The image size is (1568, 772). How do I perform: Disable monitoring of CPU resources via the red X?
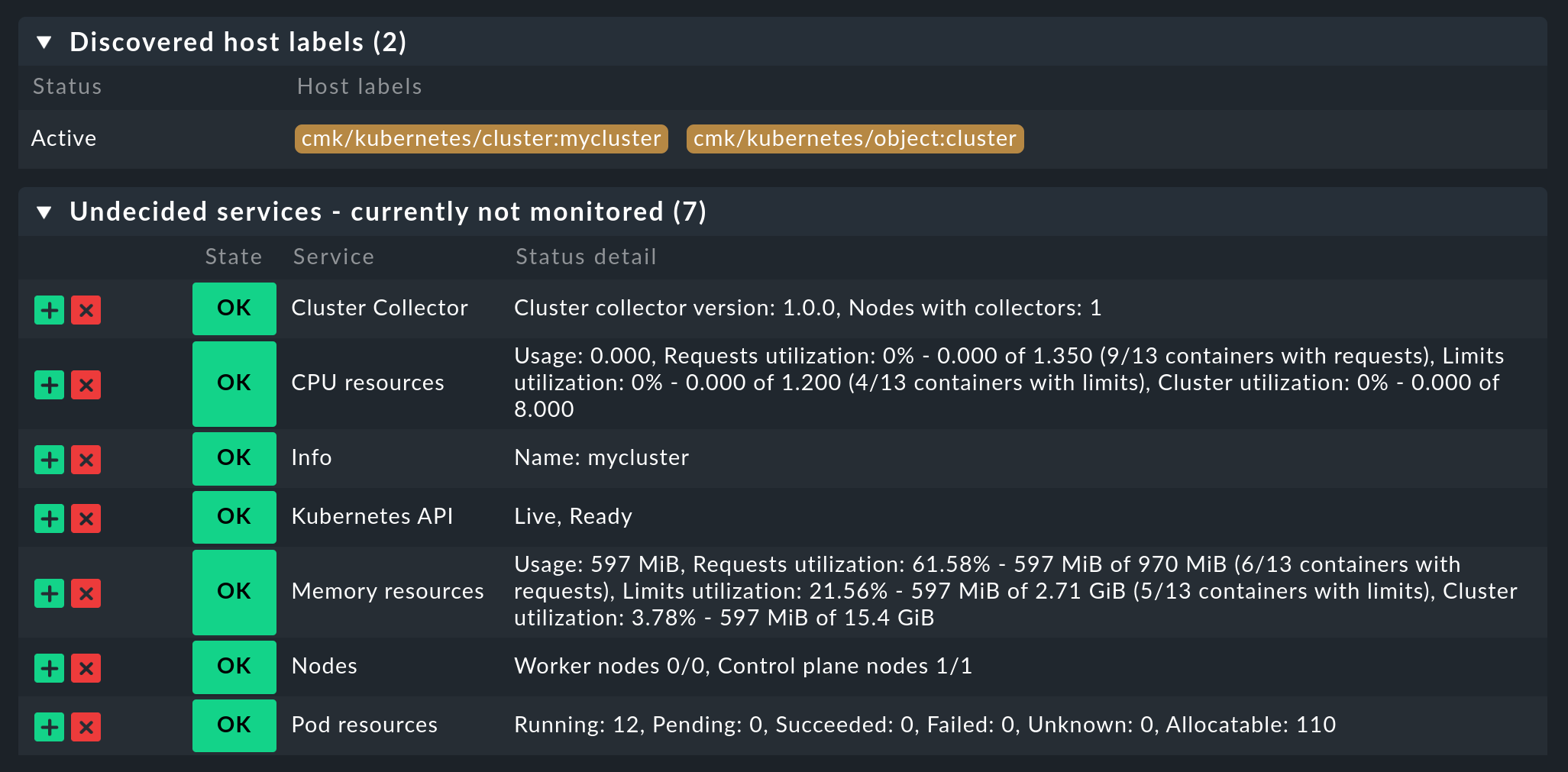click(x=86, y=385)
